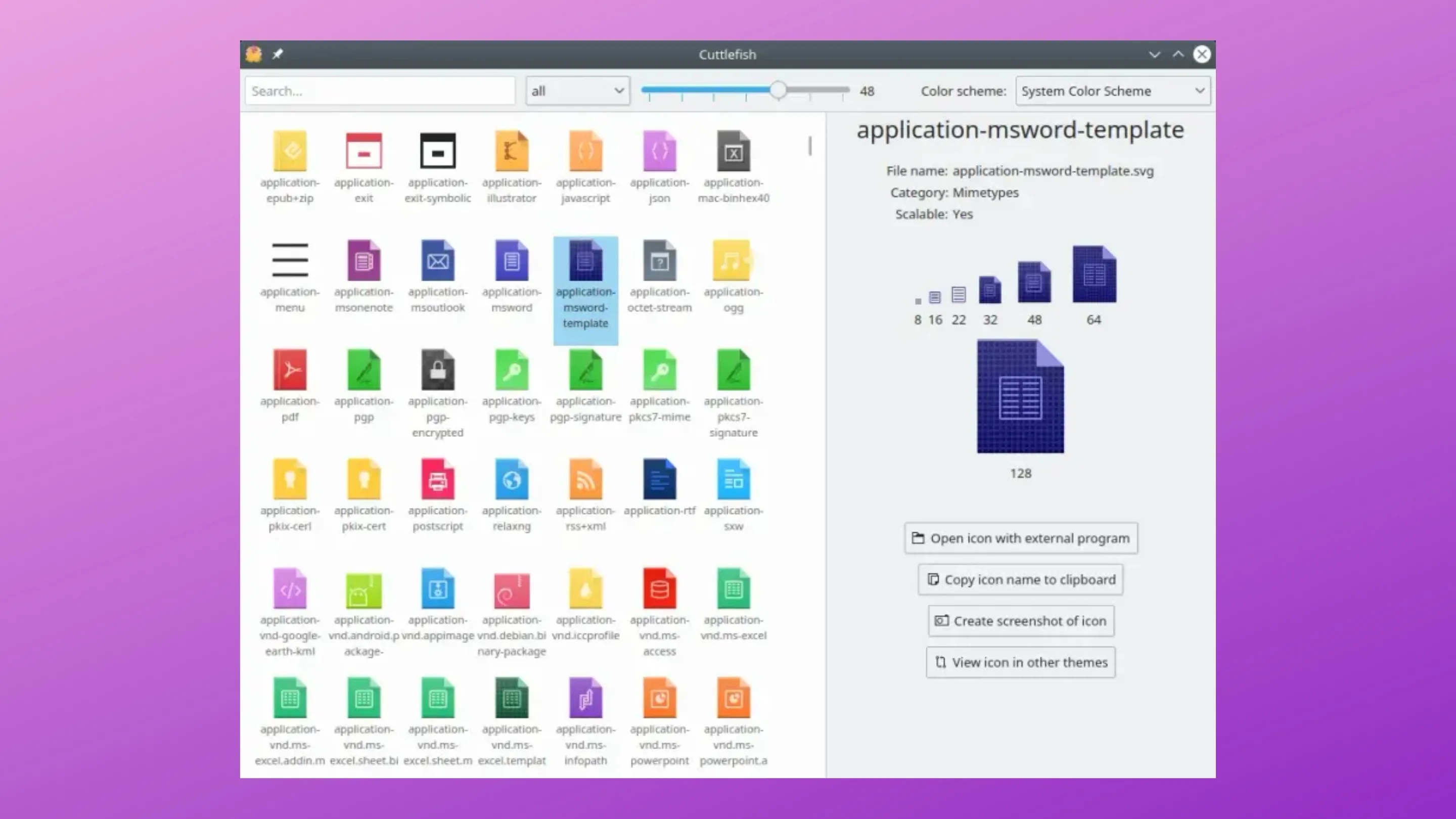The height and width of the screenshot is (819, 1456).
Task: Click the 128 size icon preview
Action: [x=1021, y=396]
